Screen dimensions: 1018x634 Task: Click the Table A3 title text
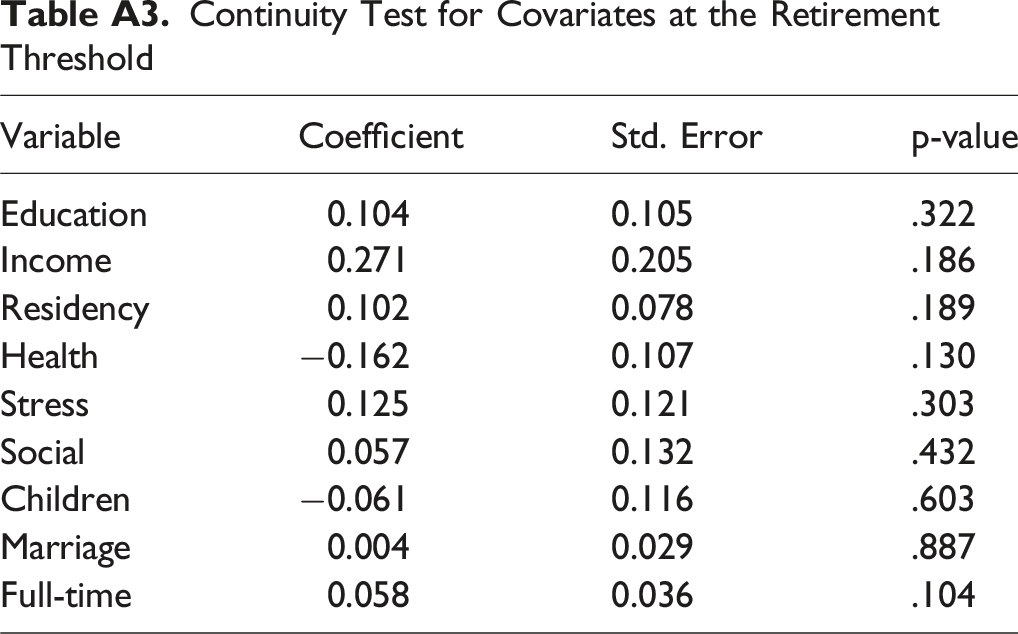point(470,36)
